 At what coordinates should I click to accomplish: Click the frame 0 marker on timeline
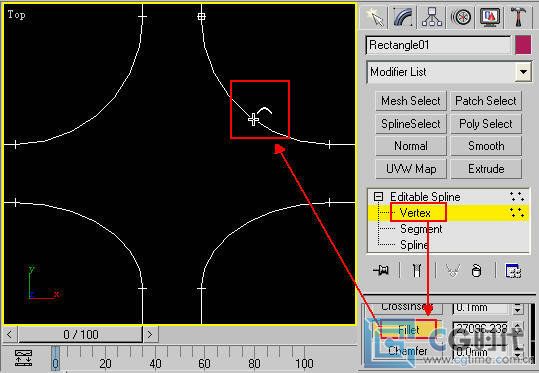pyautogui.click(x=55, y=358)
